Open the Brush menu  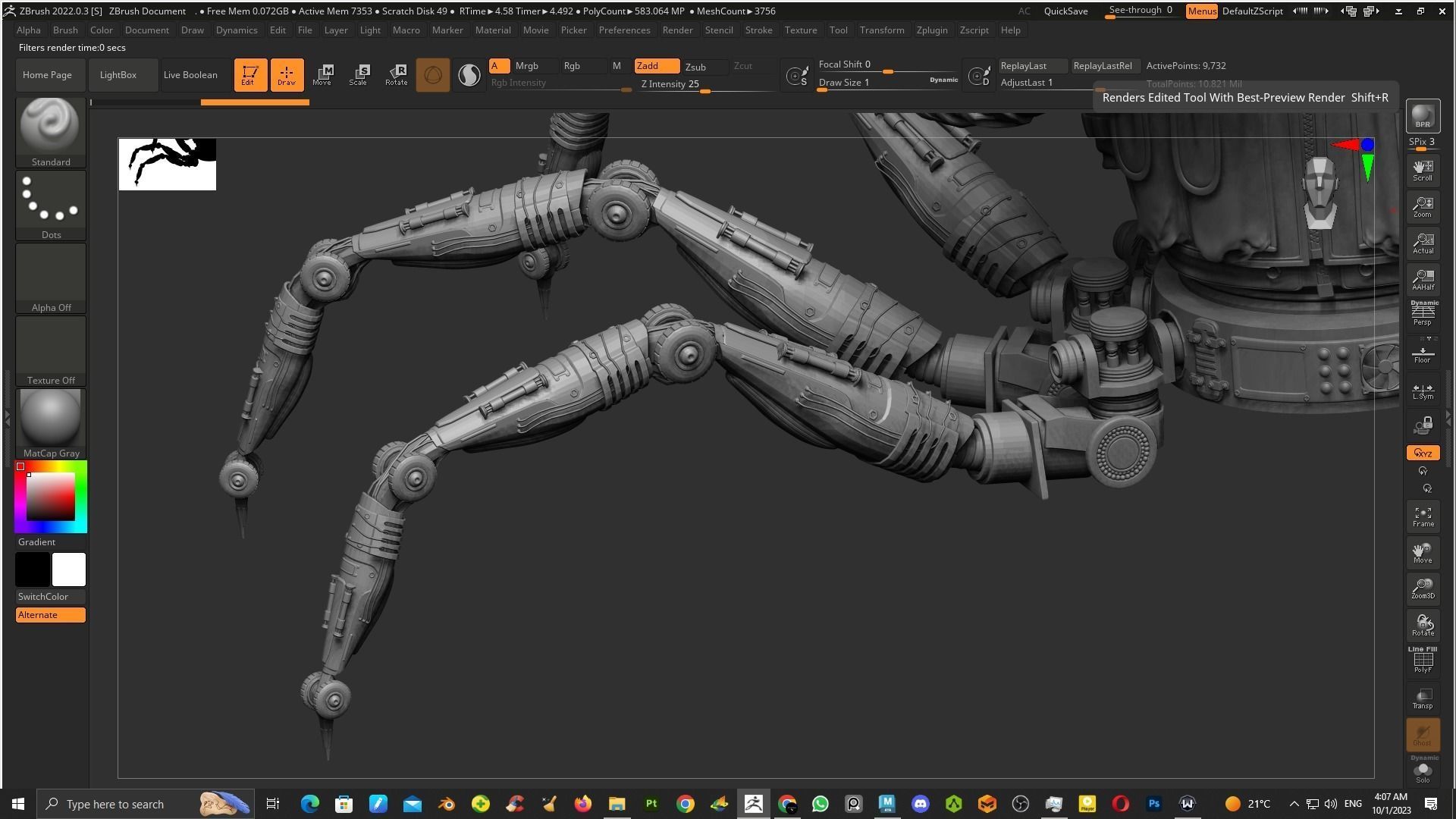65,30
